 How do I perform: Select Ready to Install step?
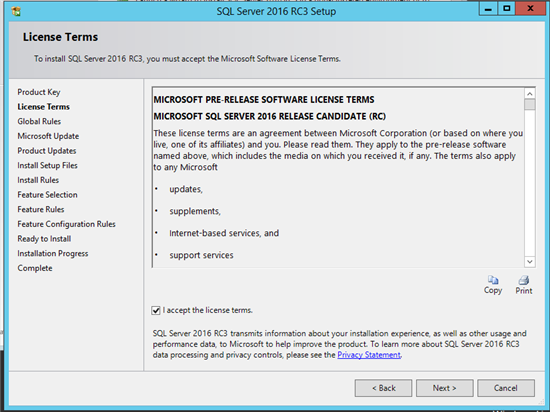click(44, 239)
